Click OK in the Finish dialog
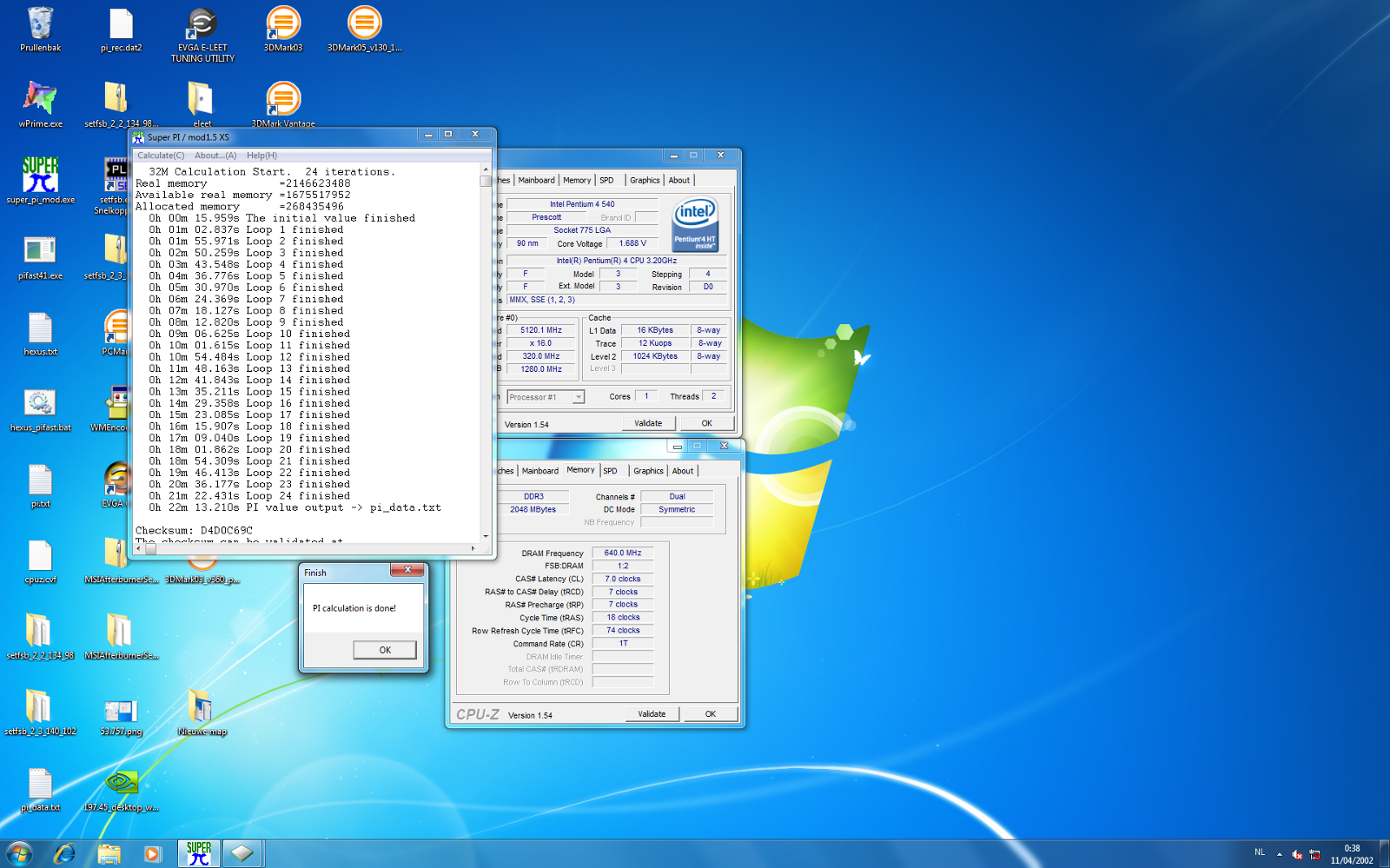1390x868 pixels. [x=385, y=650]
